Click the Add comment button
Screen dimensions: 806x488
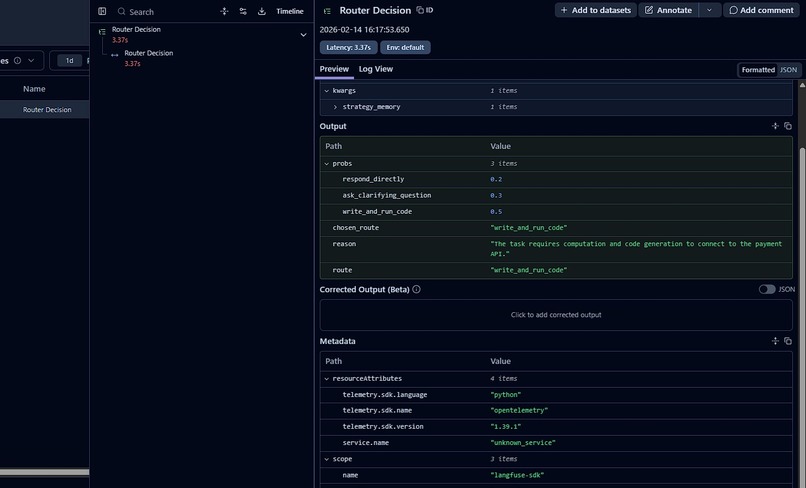coord(761,10)
